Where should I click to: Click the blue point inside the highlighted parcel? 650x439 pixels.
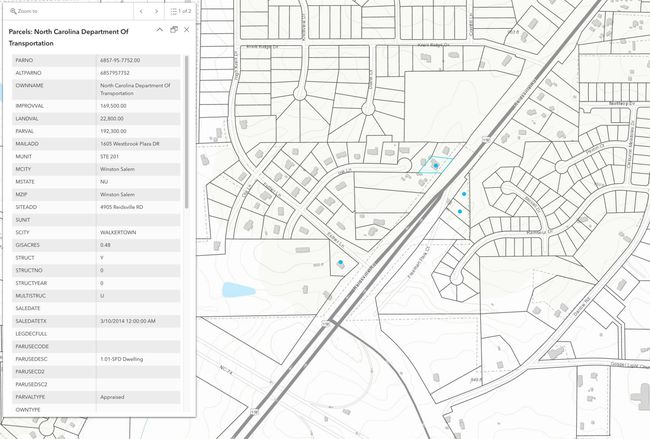(435, 165)
